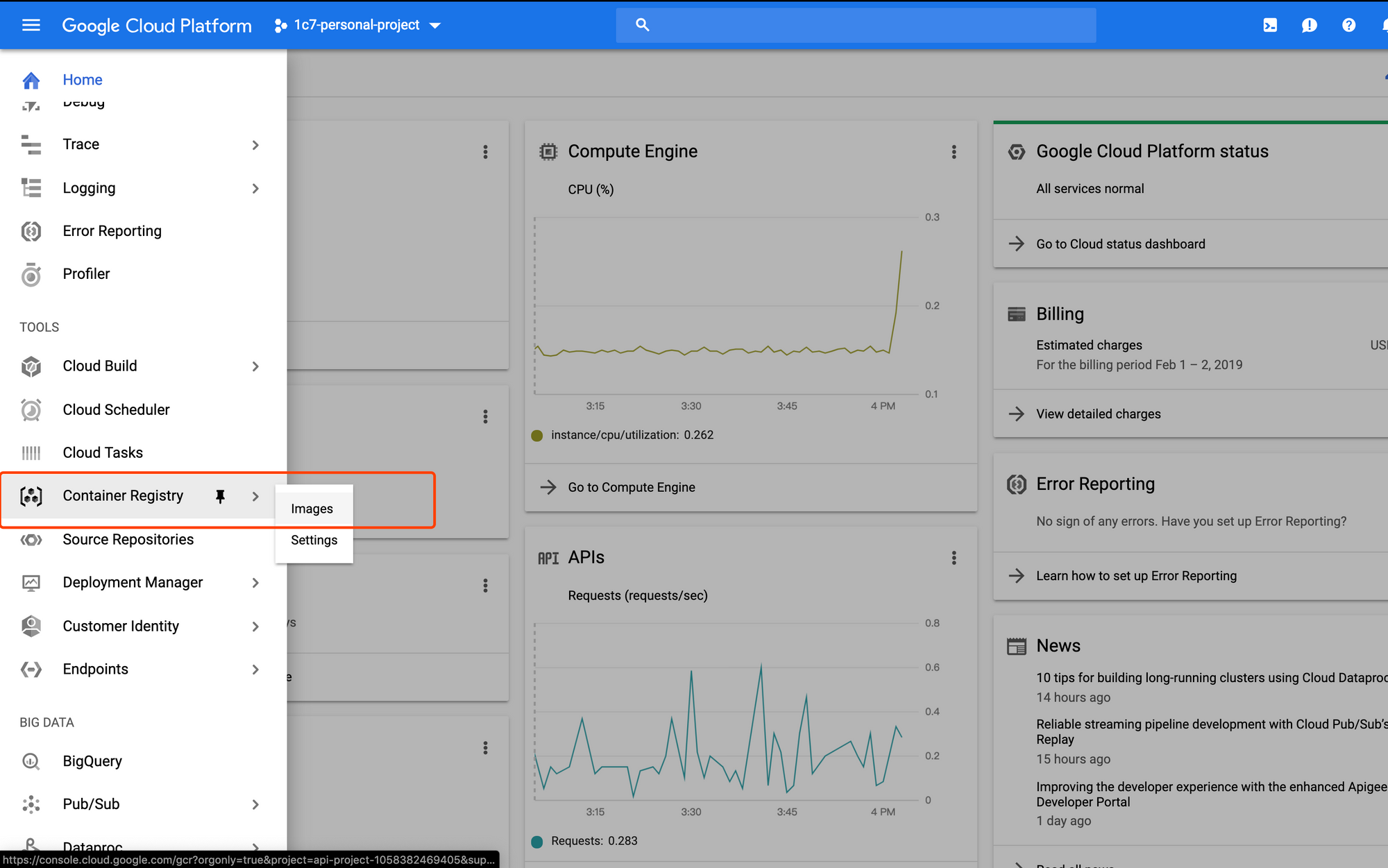1388x868 pixels.
Task: Open the hamburger navigation menu
Action: tap(31, 25)
